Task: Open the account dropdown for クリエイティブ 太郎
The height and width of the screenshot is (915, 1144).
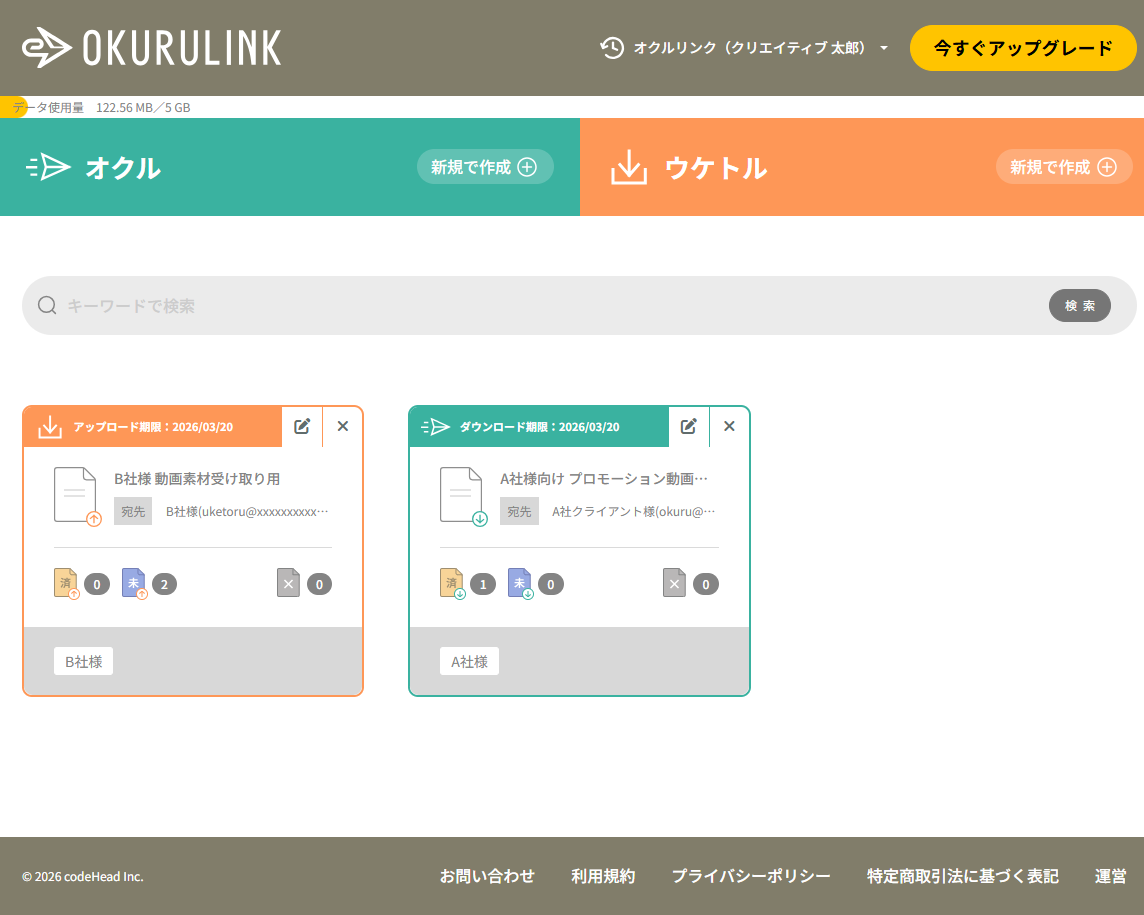Action: (x=883, y=47)
